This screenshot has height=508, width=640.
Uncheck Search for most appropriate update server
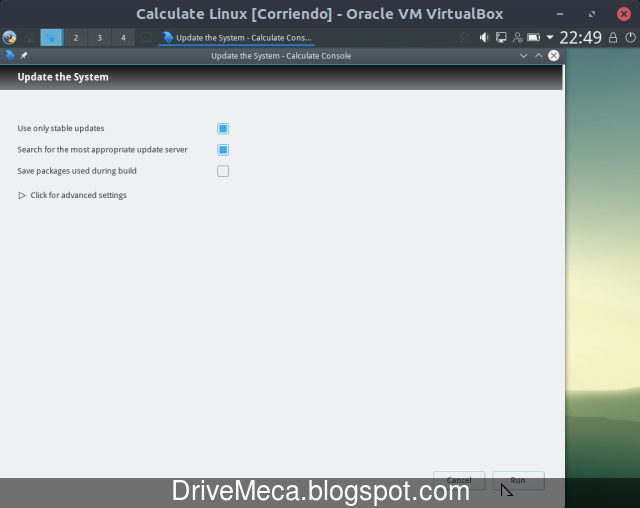(223, 150)
